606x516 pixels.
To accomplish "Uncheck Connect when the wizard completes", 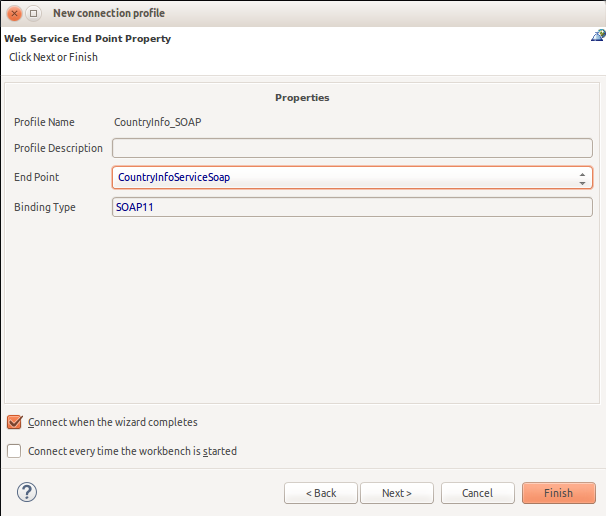I will (14, 422).
